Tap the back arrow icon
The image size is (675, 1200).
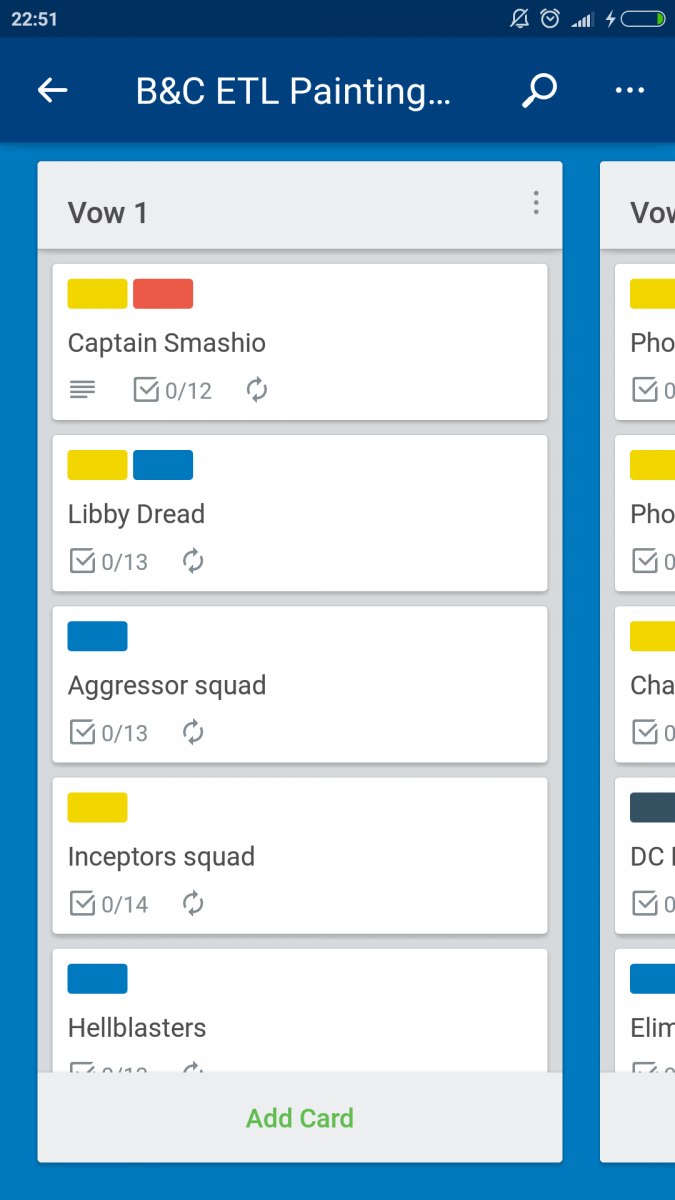(52, 91)
